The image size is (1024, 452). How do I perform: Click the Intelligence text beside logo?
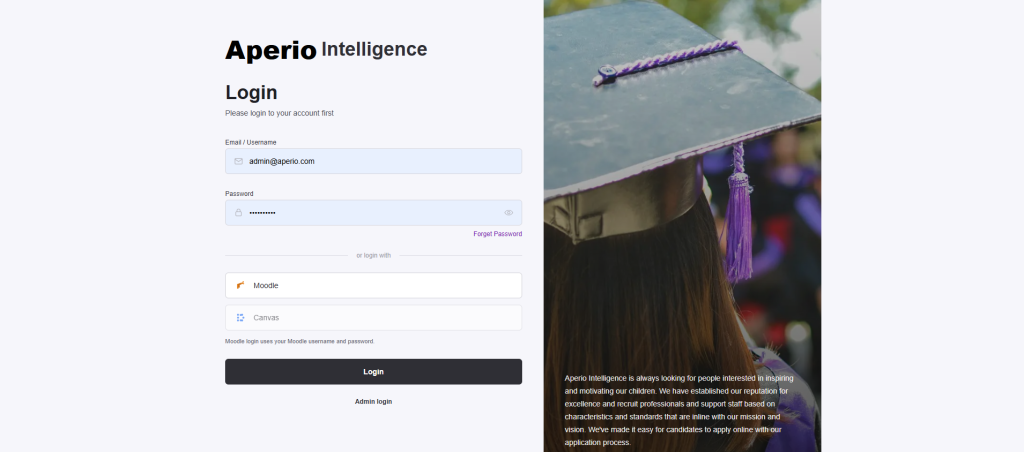(x=374, y=49)
